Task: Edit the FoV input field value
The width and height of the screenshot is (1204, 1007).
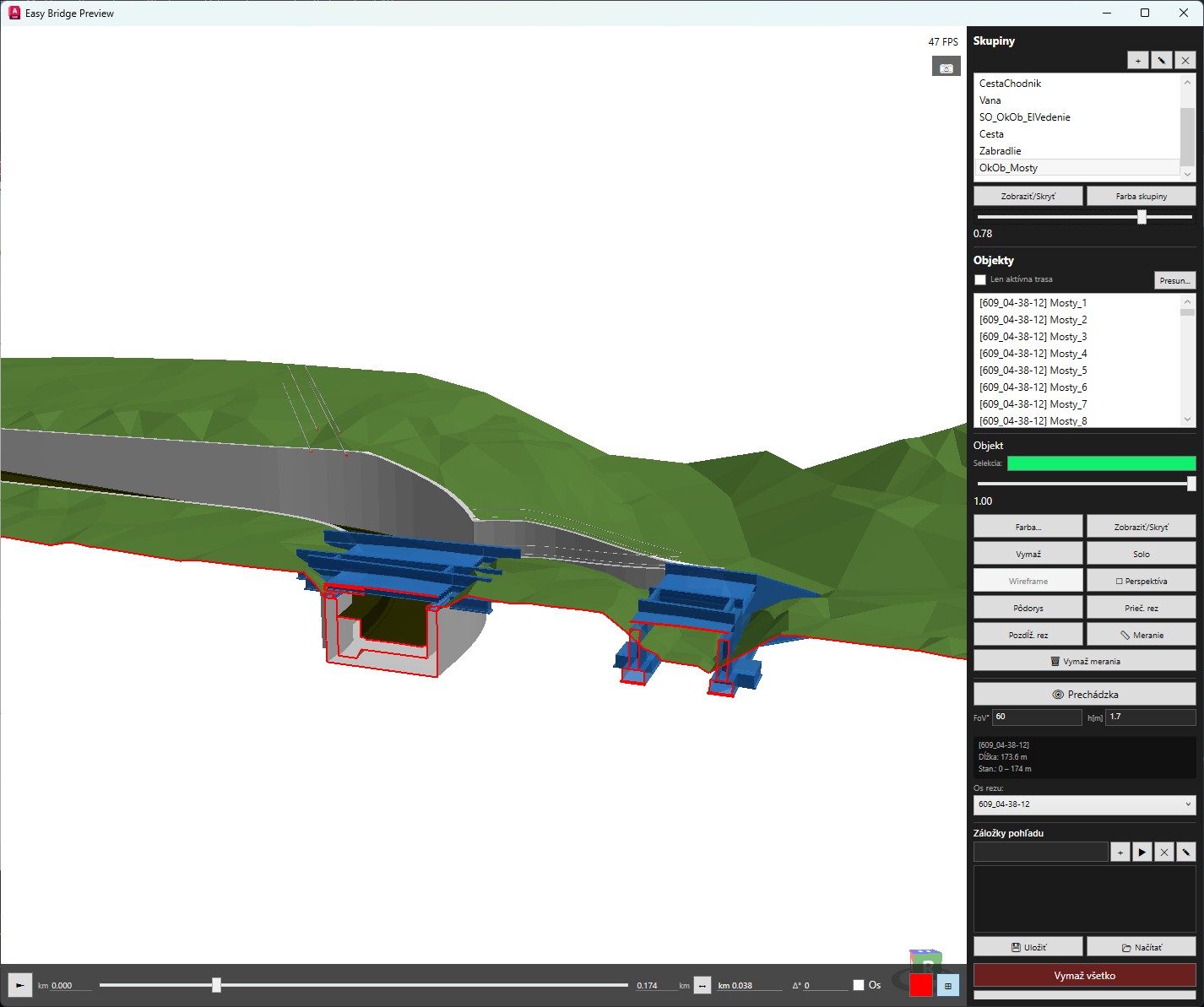Action: coord(1037,717)
